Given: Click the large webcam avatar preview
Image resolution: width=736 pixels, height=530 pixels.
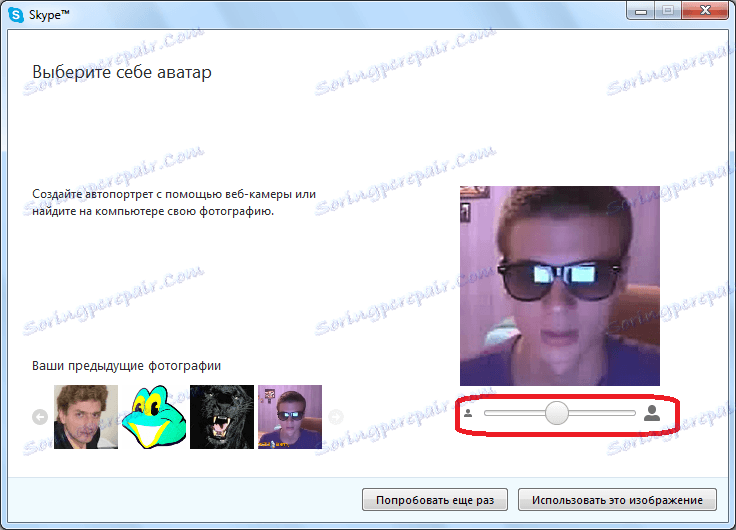Looking at the screenshot, I should pos(560,286).
